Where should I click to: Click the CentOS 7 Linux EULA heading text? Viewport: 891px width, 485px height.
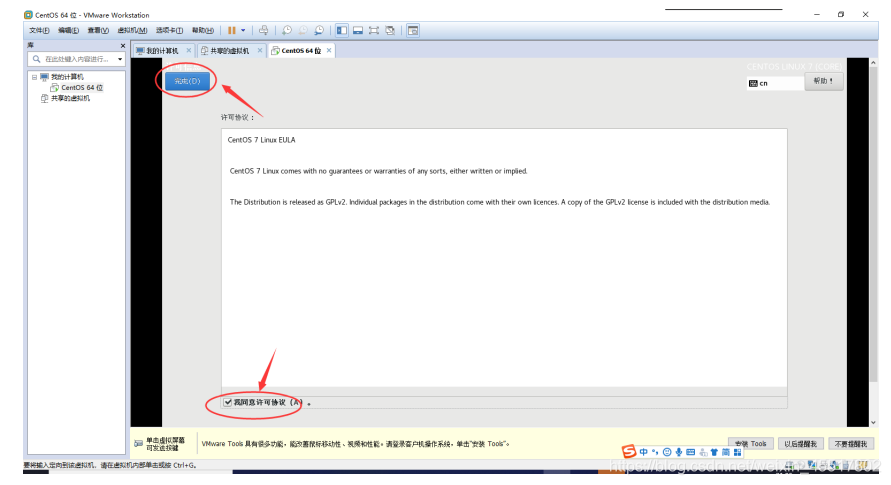click(x=261, y=140)
